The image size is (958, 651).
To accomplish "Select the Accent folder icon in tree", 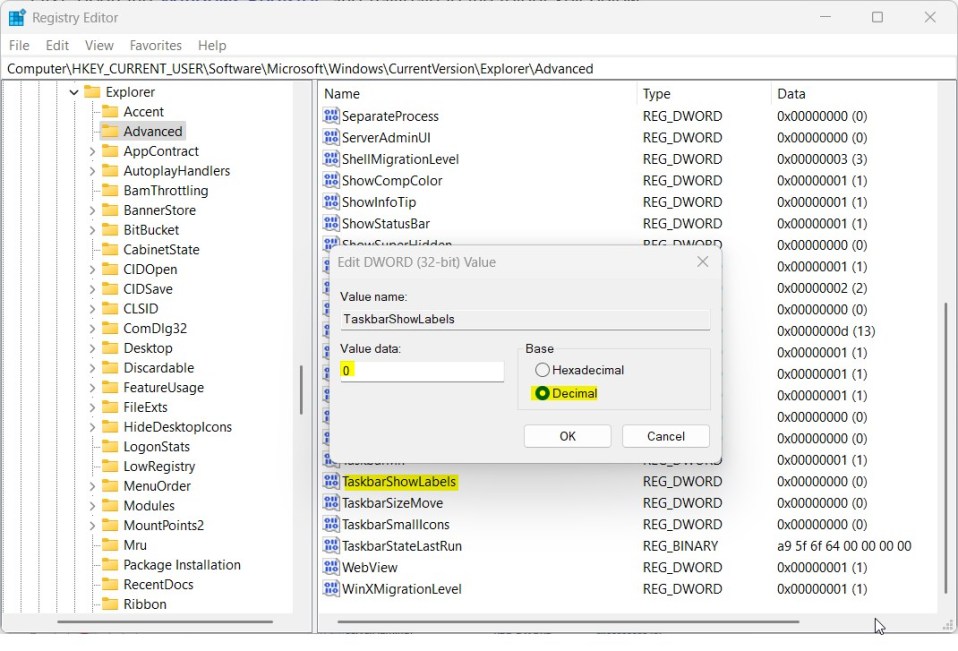I will (110, 112).
